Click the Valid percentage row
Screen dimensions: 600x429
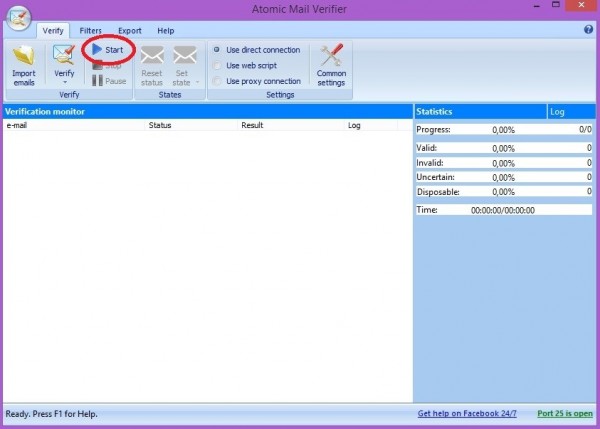(x=504, y=148)
